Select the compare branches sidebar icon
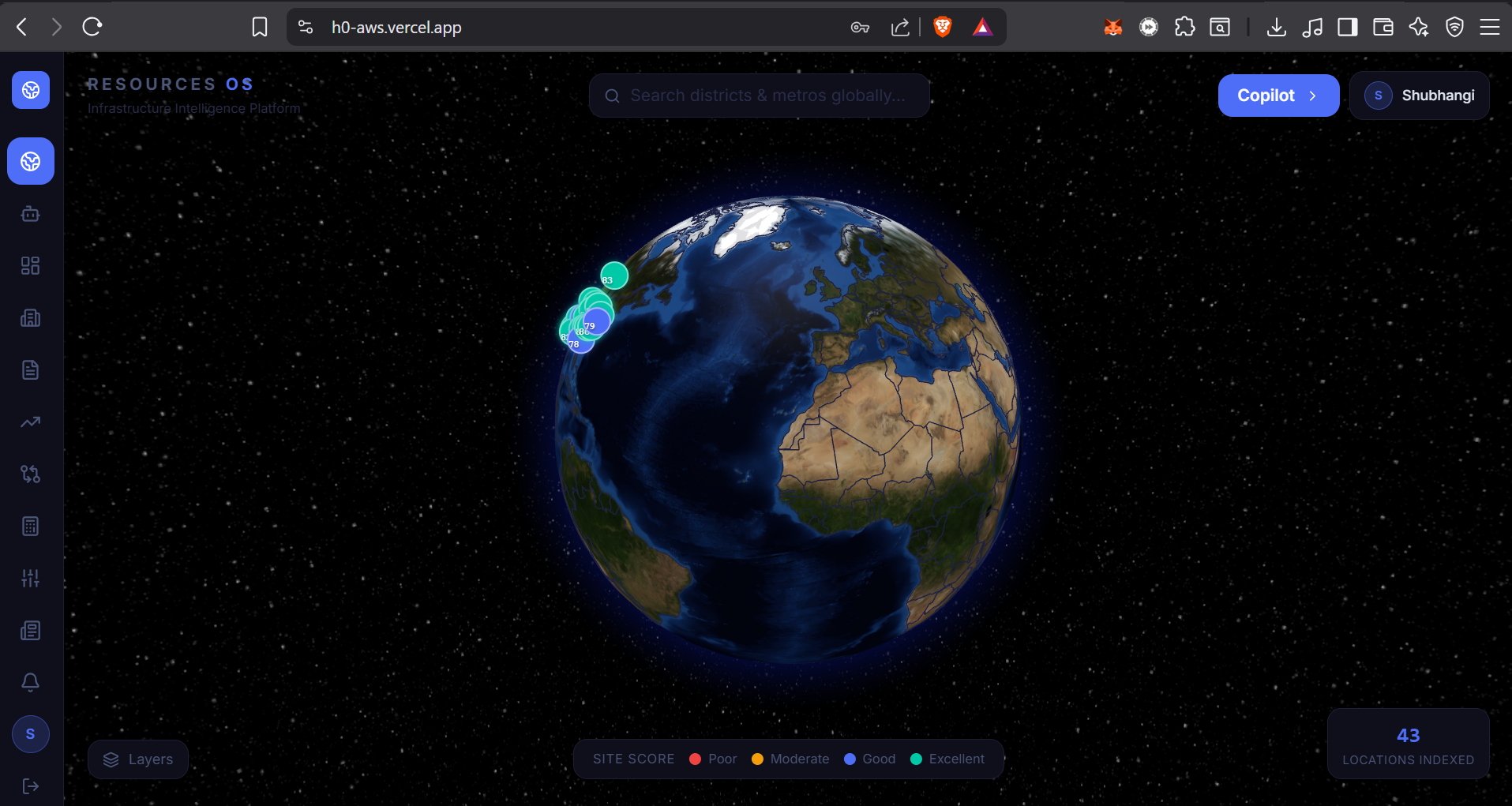This screenshot has height=806, width=1512. (30, 474)
